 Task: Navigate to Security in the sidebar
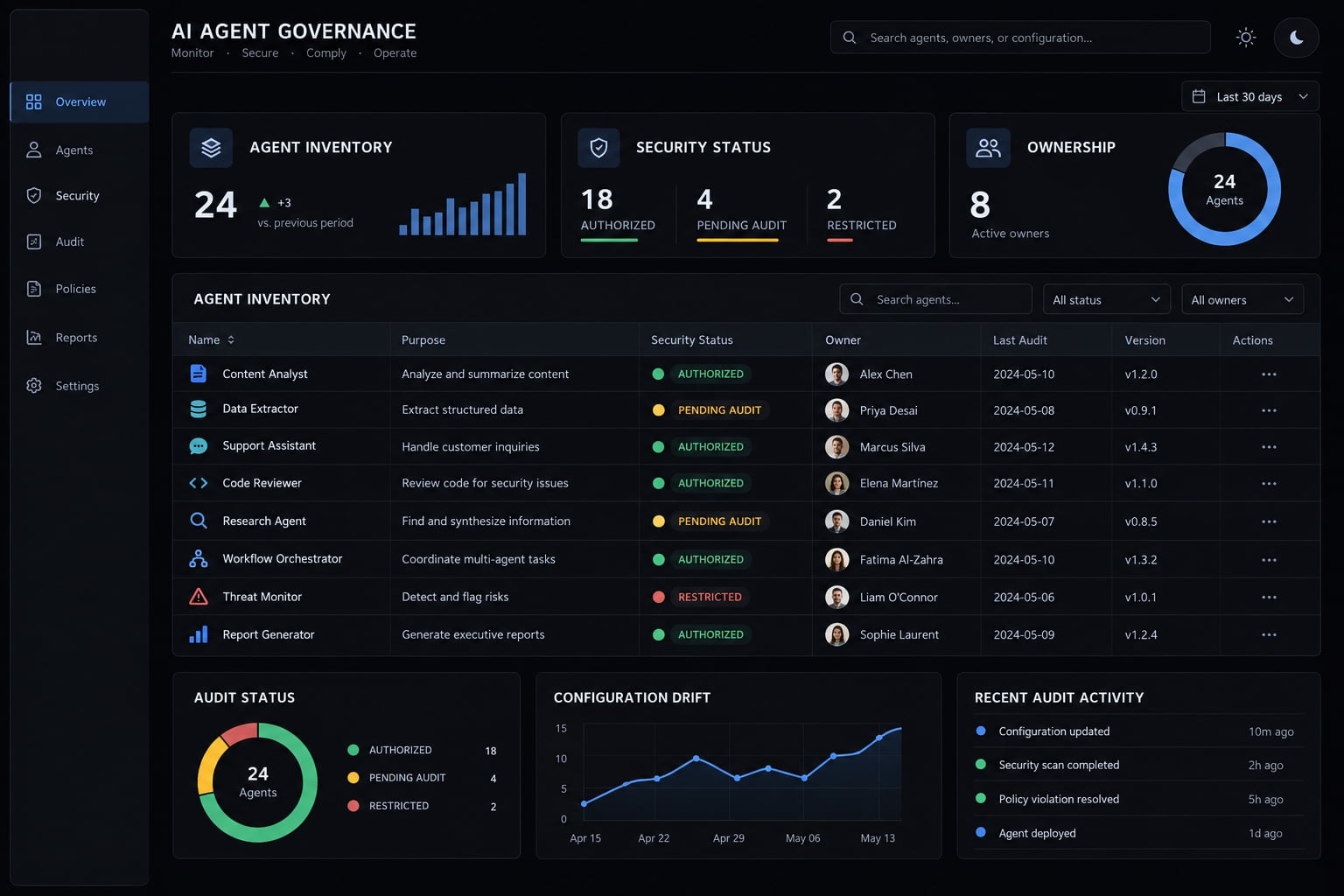[x=80, y=195]
